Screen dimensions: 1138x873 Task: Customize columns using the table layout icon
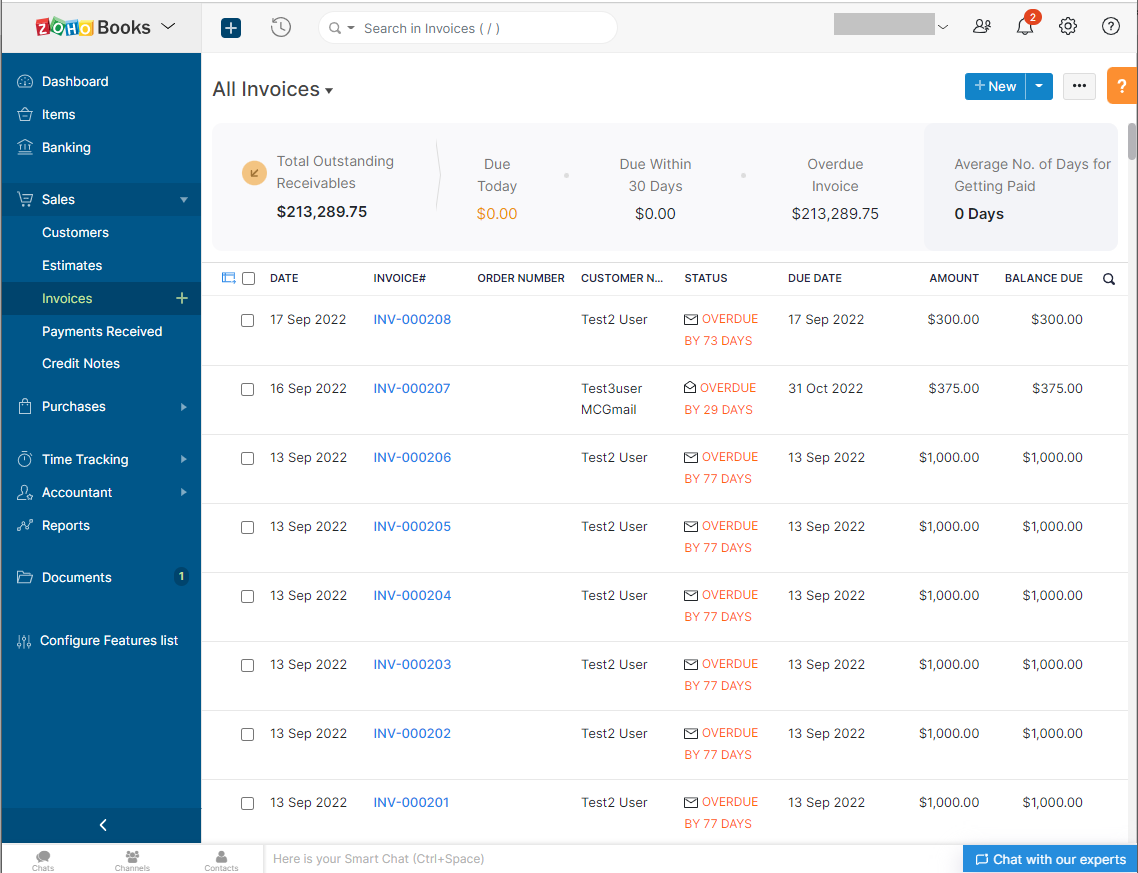(228, 278)
